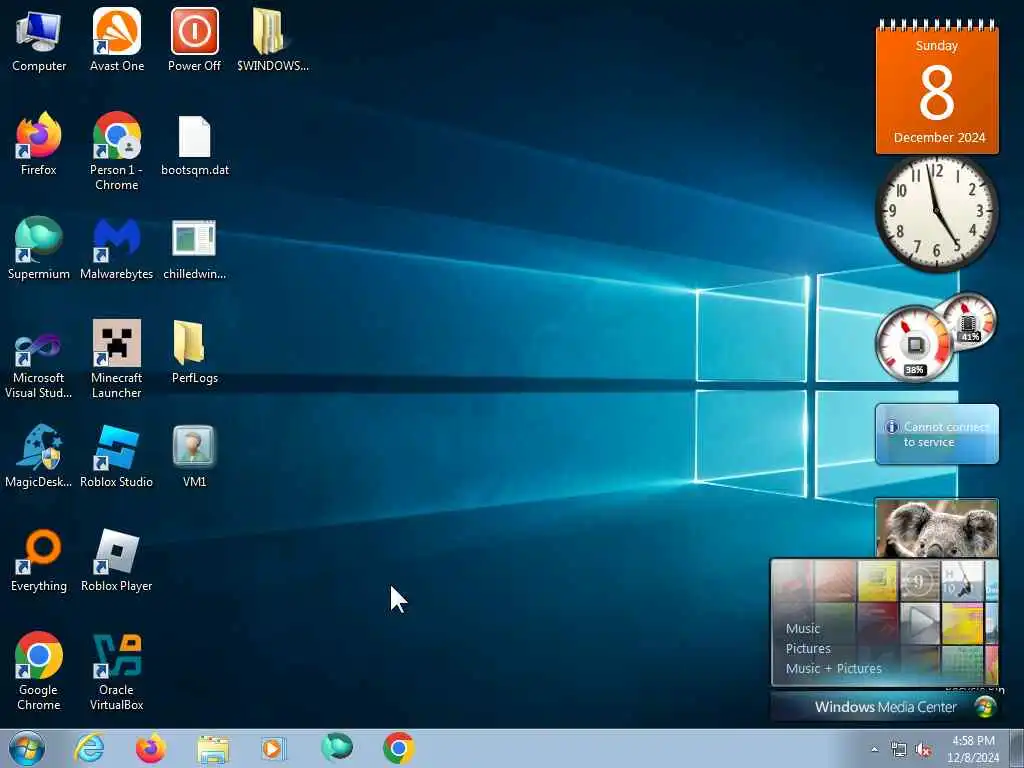Launch Internet Explorer from taskbar
The width and height of the screenshot is (1024, 768).
point(89,748)
